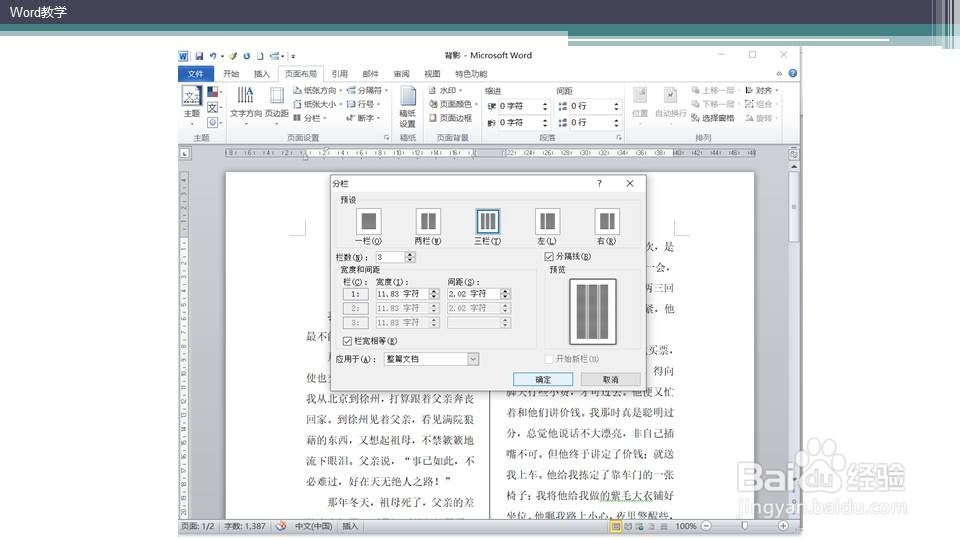Click left indent 0 字符 field
Image resolution: width=960 pixels, height=540 pixels.
click(x=519, y=107)
